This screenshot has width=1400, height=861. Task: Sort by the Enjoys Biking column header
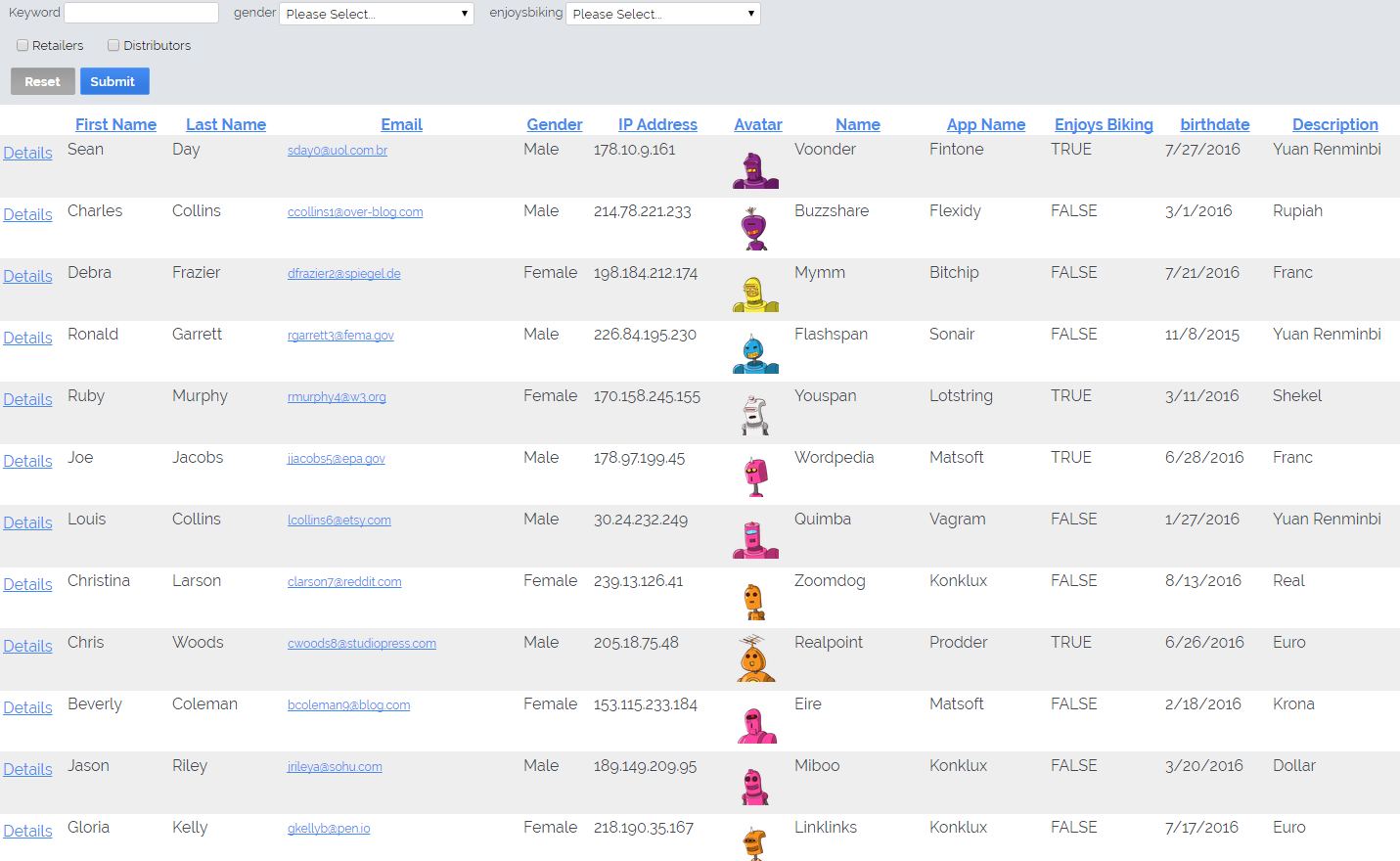coord(1104,124)
